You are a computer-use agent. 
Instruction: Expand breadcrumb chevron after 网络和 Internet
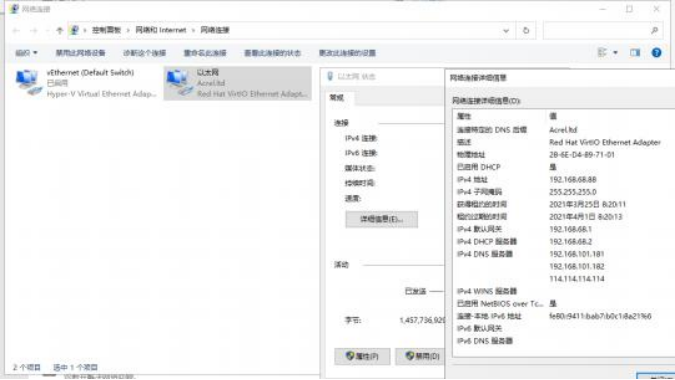(x=193, y=30)
